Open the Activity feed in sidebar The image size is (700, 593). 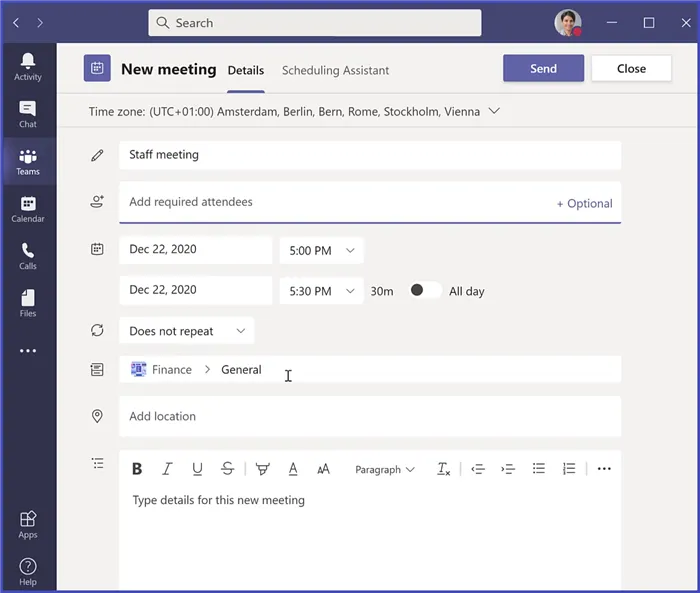(x=28, y=66)
